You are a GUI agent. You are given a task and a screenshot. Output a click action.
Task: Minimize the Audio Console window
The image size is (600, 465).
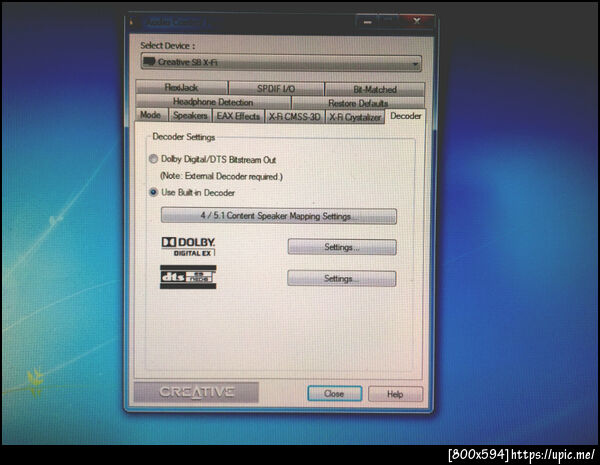tap(368, 22)
